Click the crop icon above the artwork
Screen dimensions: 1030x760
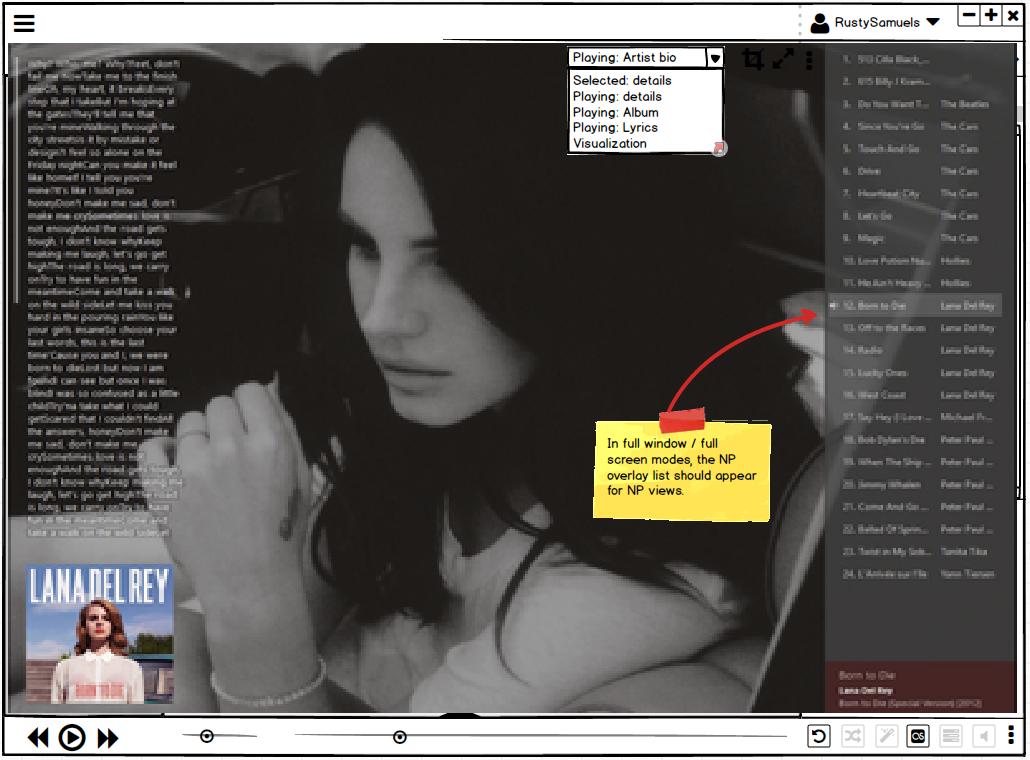click(753, 60)
